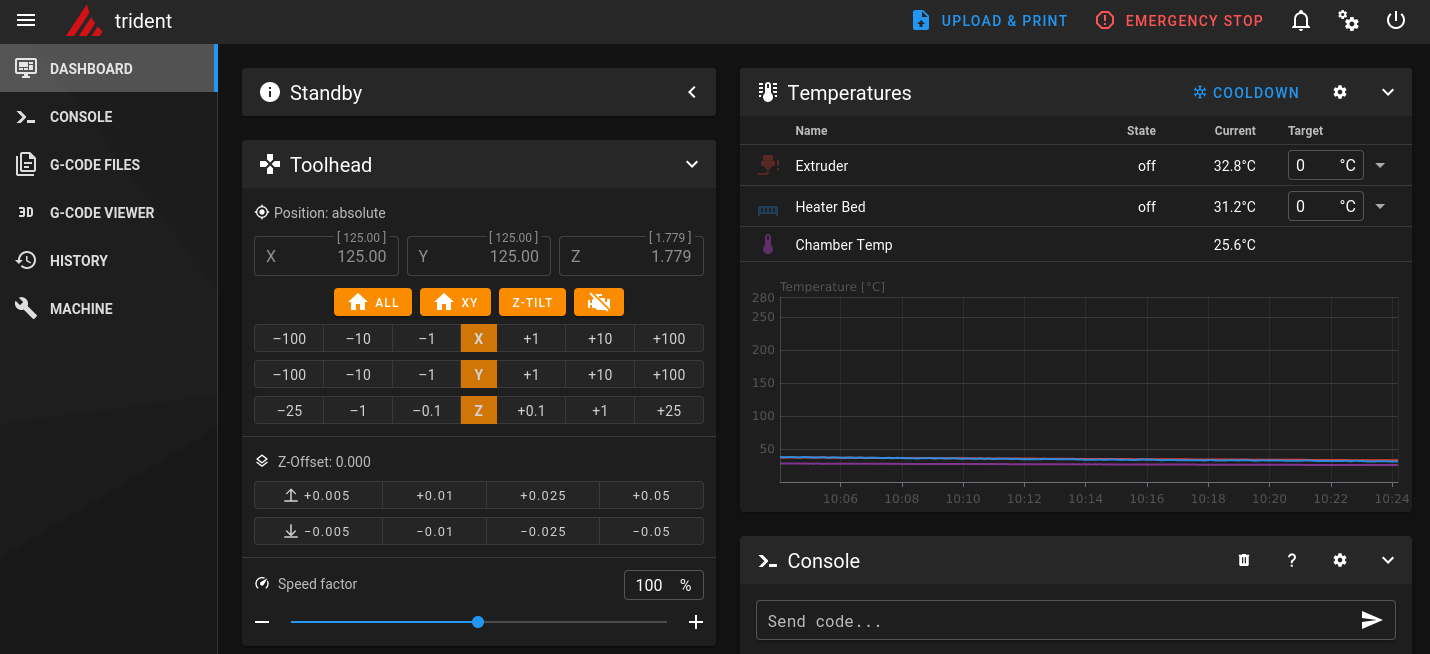This screenshot has height=654, width=1430.
Task: Open console help question mark
Action: (1292, 561)
